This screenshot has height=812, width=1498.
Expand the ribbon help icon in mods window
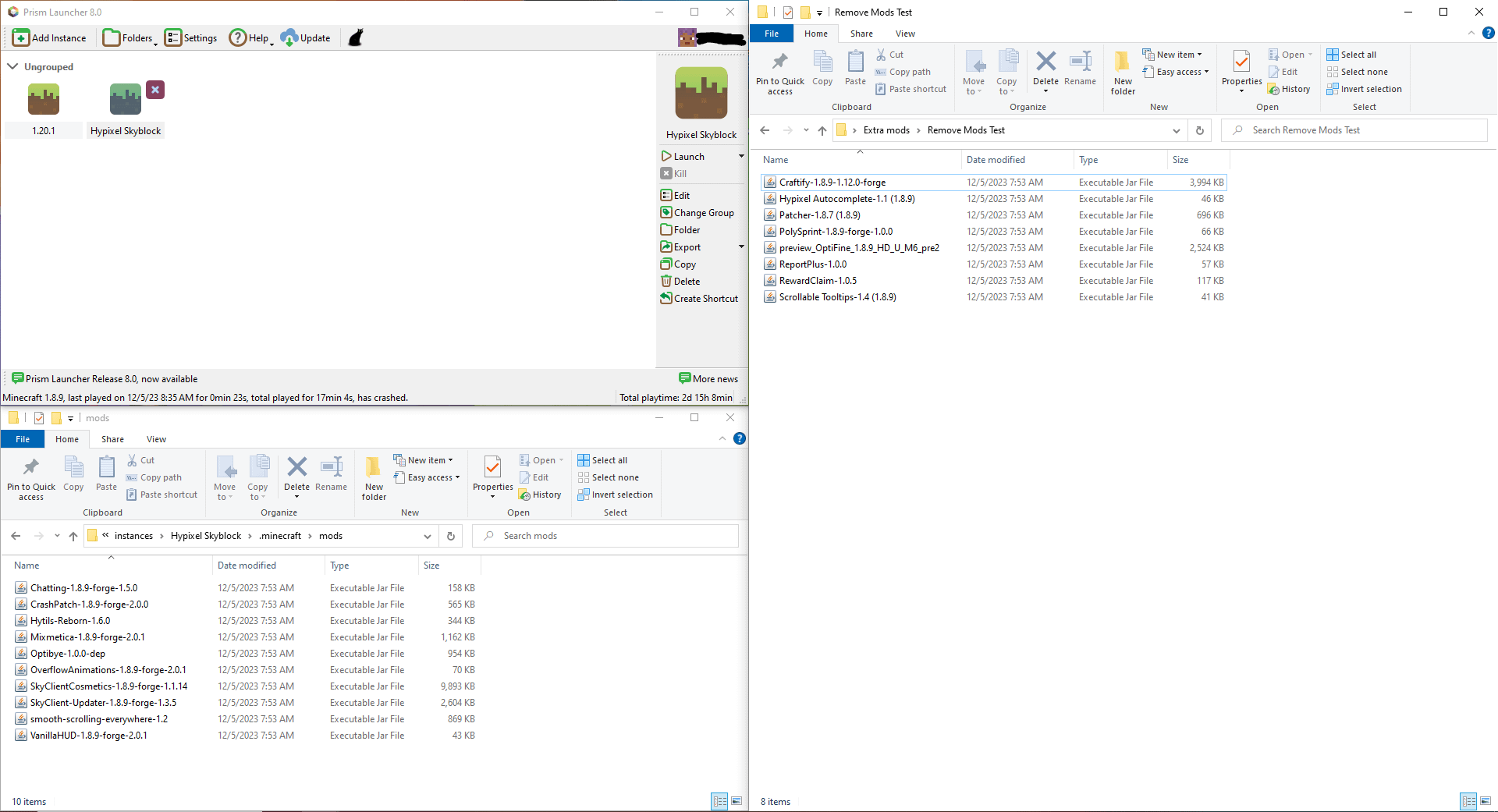coord(739,438)
